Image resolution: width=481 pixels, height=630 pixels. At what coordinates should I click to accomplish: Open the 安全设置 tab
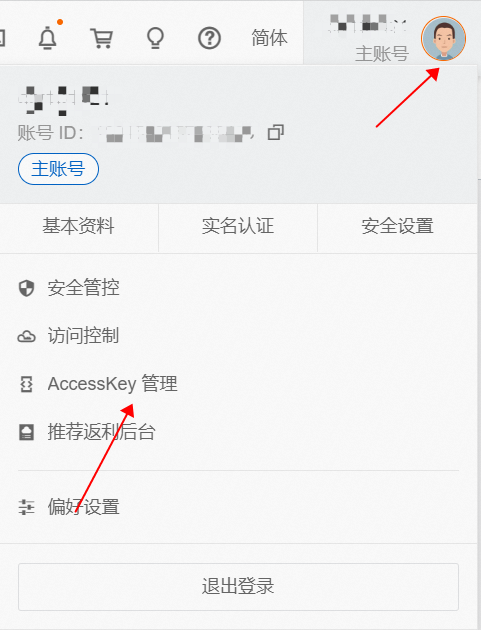(x=397, y=226)
